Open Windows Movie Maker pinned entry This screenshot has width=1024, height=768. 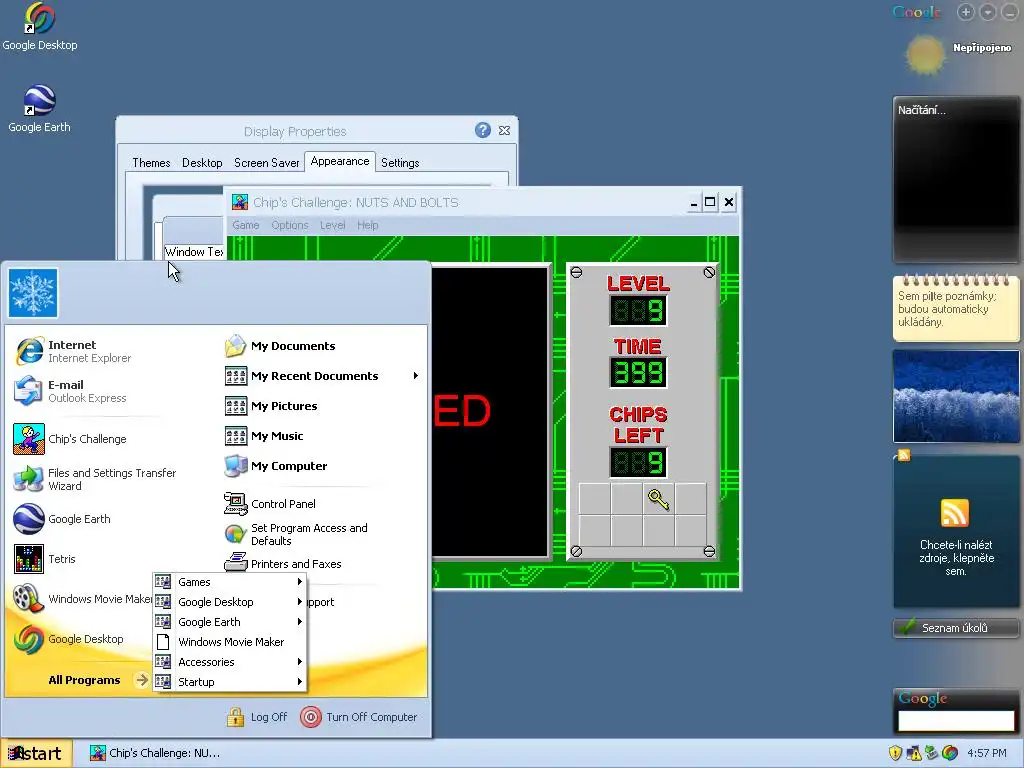tap(82, 599)
